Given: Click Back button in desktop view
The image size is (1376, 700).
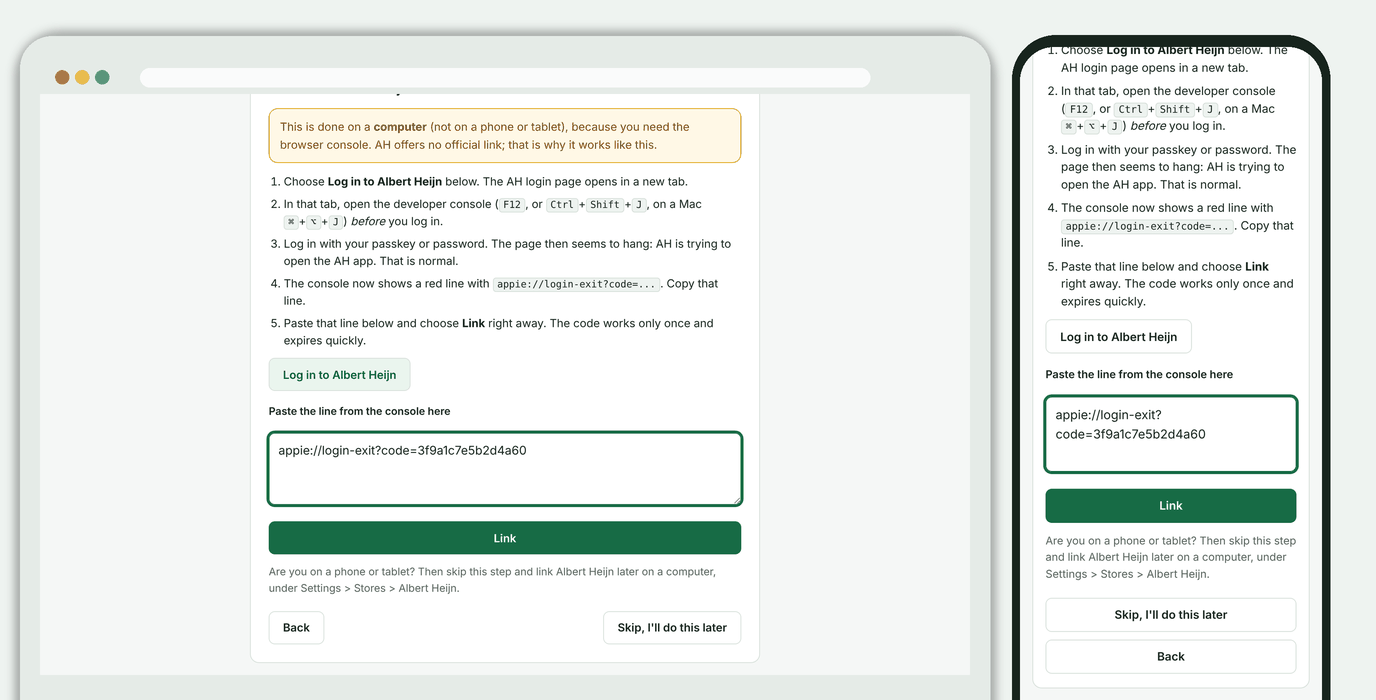Looking at the screenshot, I should (x=296, y=628).
